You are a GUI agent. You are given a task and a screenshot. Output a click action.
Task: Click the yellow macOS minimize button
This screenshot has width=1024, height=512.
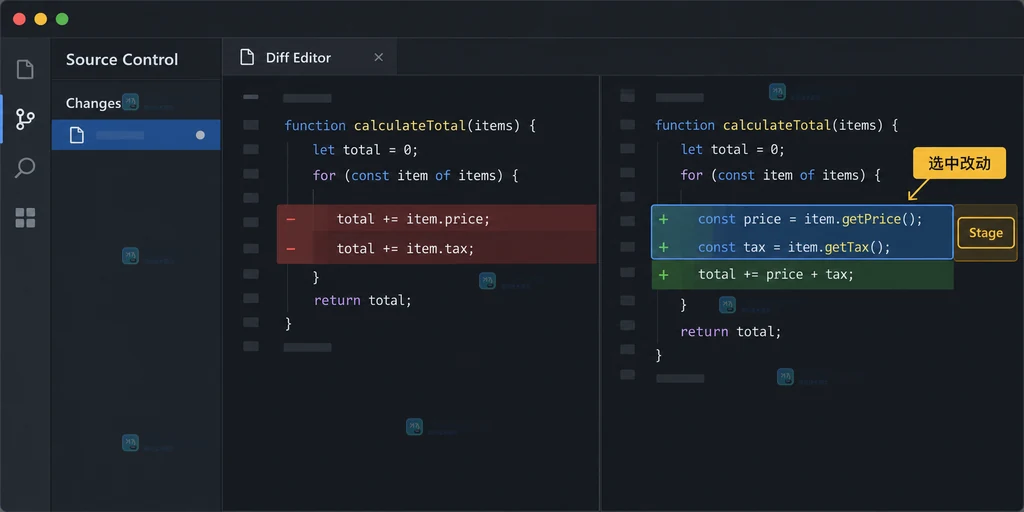point(40,19)
